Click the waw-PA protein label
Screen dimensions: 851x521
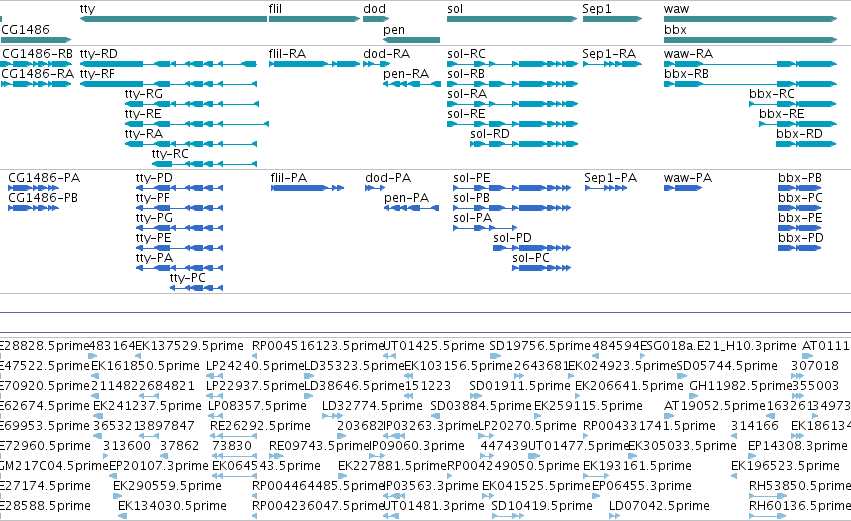coord(688,177)
